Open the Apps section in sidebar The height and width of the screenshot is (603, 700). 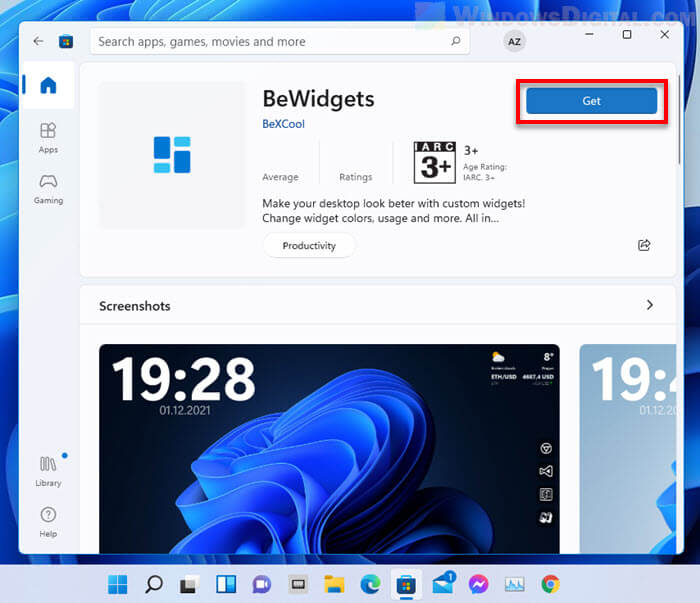coord(48,138)
